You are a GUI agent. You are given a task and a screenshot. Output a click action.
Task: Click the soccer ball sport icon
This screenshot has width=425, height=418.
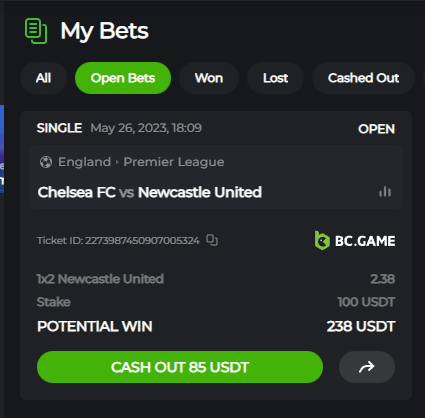(x=46, y=162)
